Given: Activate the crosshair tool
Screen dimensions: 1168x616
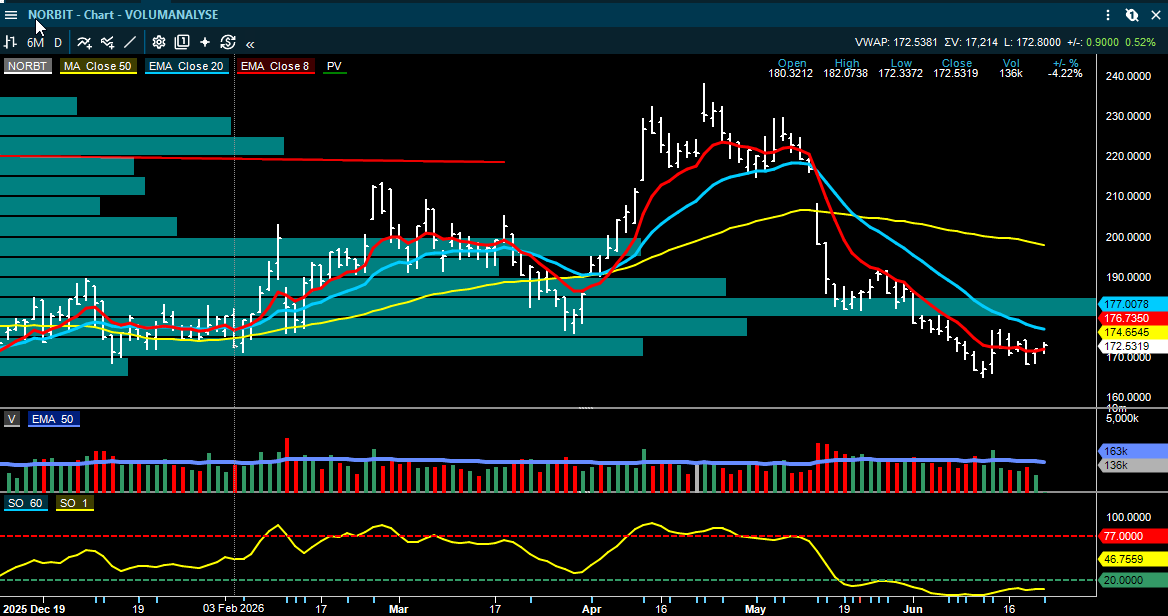Looking at the screenshot, I should click(205, 42).
